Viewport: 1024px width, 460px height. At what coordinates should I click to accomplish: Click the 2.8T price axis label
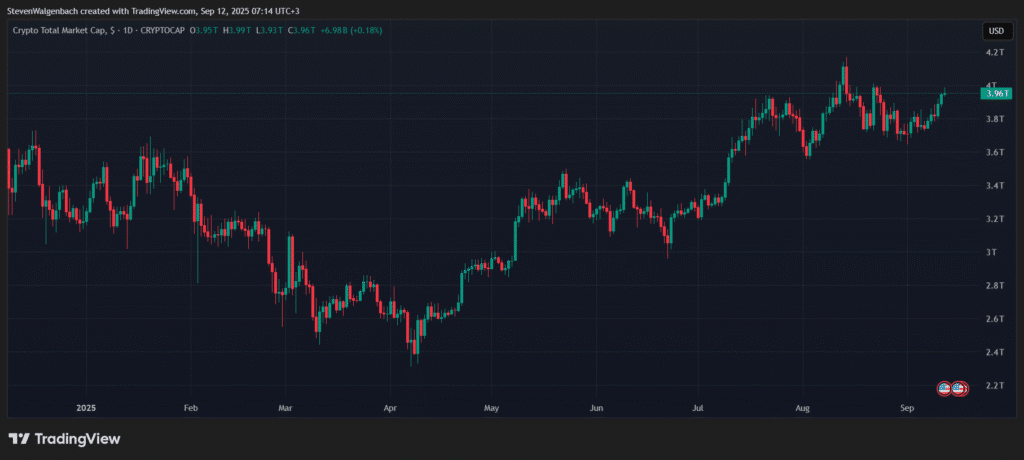(x=995, y=286)
